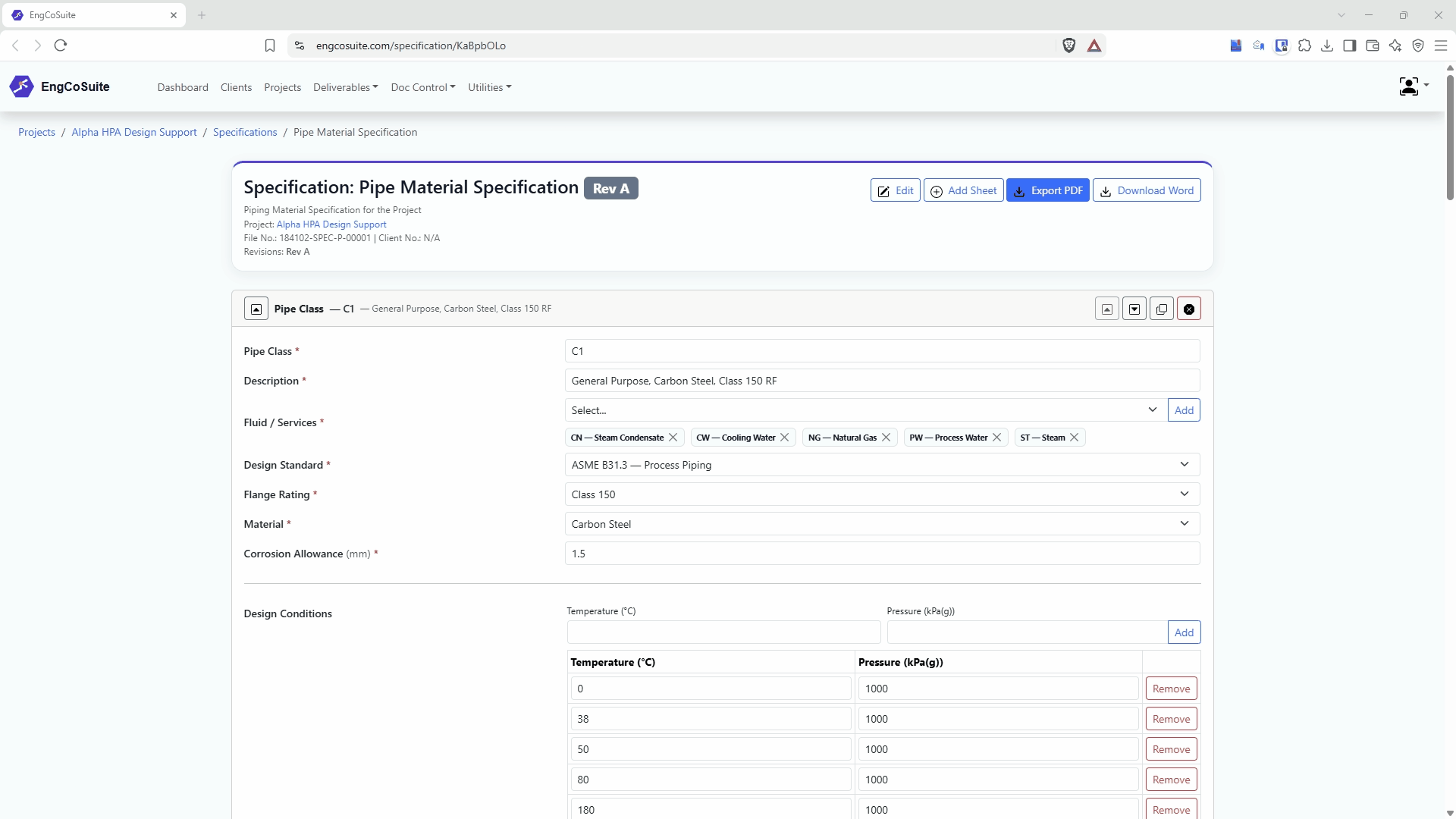1456x819 pixels.
Task: Open the Fluid / Services select dropdown
Action: click(x=864, y=410)
